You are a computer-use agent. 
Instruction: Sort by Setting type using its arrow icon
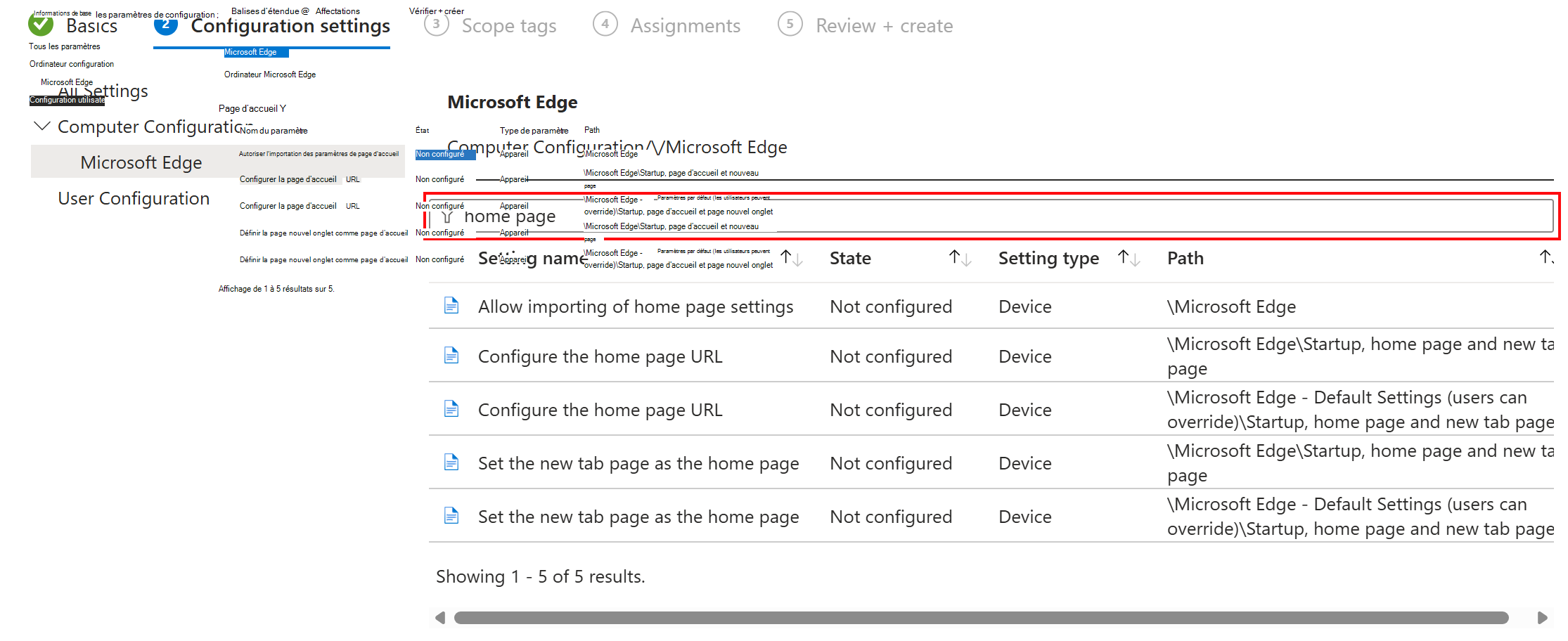(x=1129, y=258)
